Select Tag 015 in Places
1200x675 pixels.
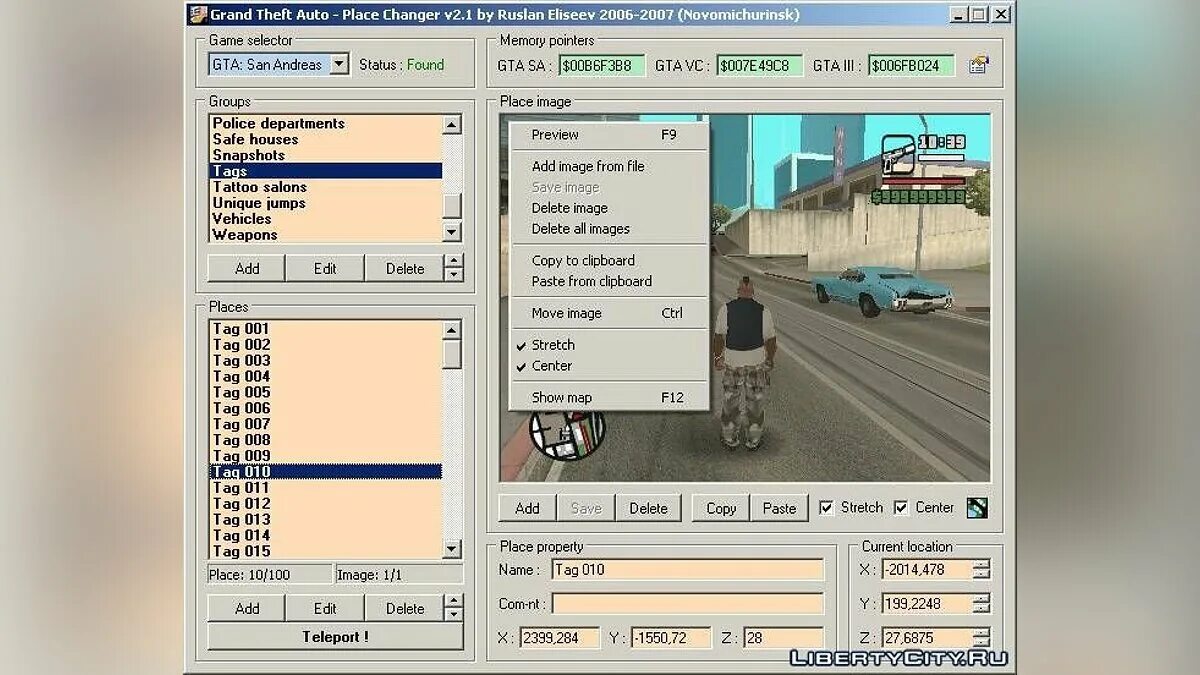click(326, 551)
